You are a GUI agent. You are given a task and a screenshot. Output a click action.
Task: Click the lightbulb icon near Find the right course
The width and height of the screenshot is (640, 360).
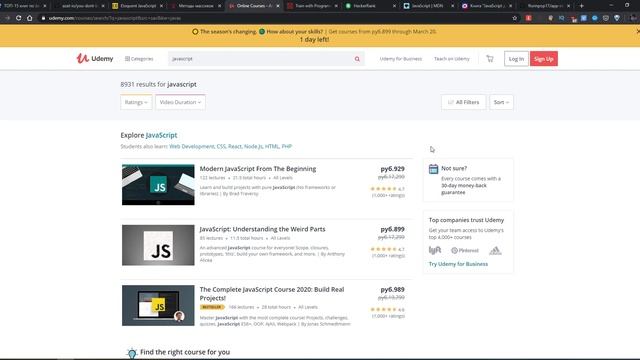(x=131, y=353)
